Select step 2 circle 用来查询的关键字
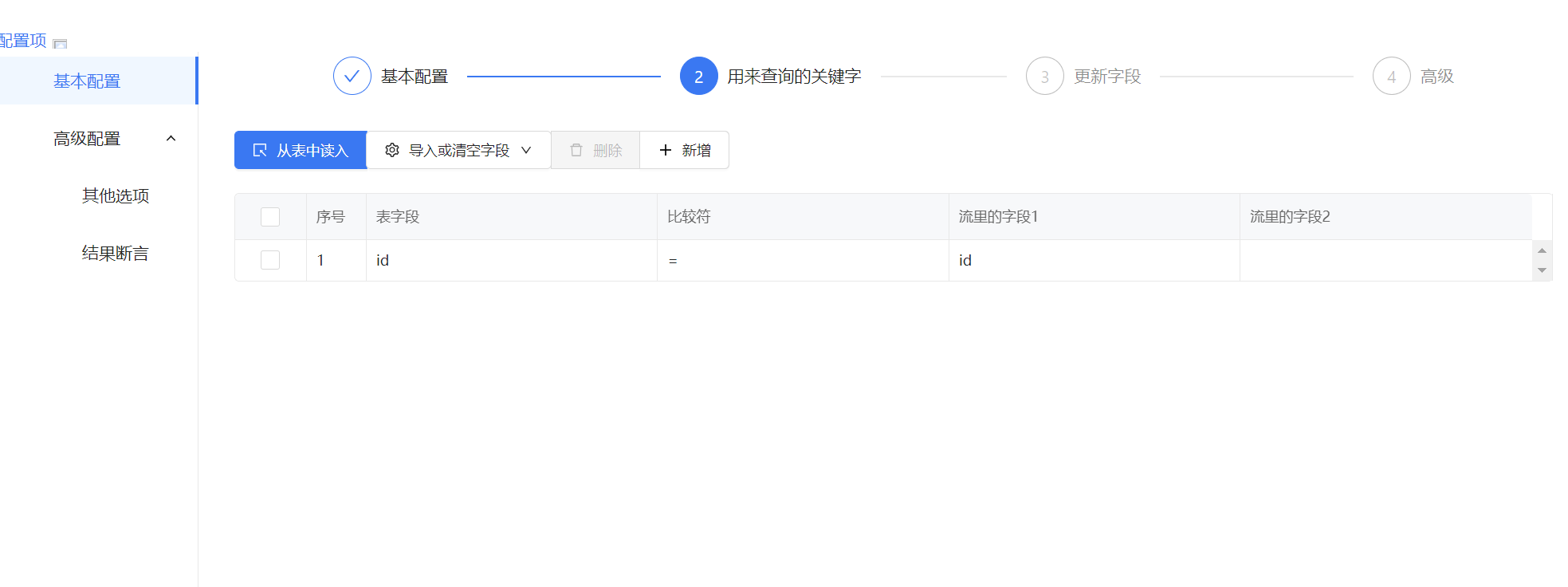 coord(698,76)
